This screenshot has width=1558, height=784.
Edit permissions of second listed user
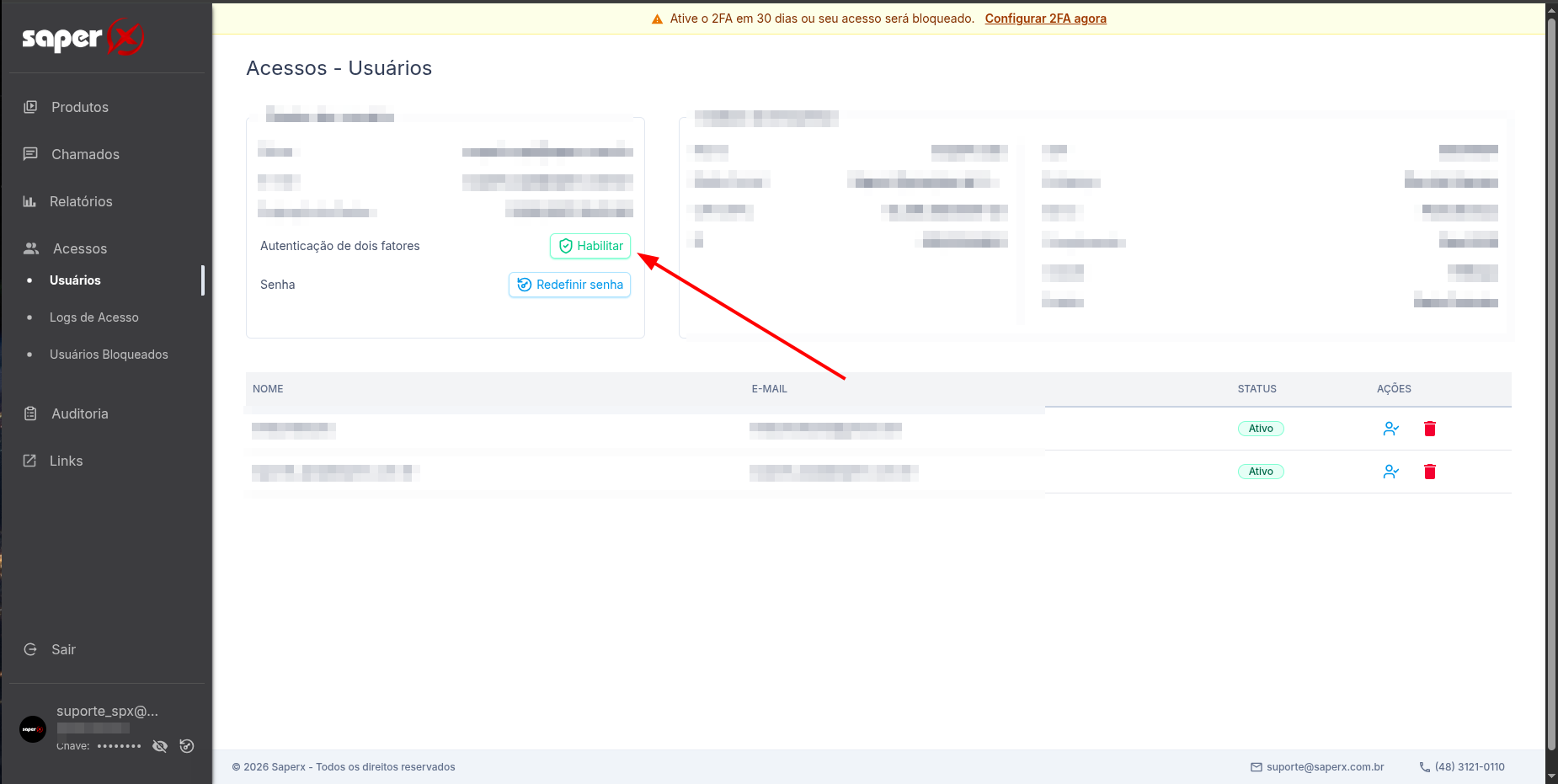[1390, 472]
